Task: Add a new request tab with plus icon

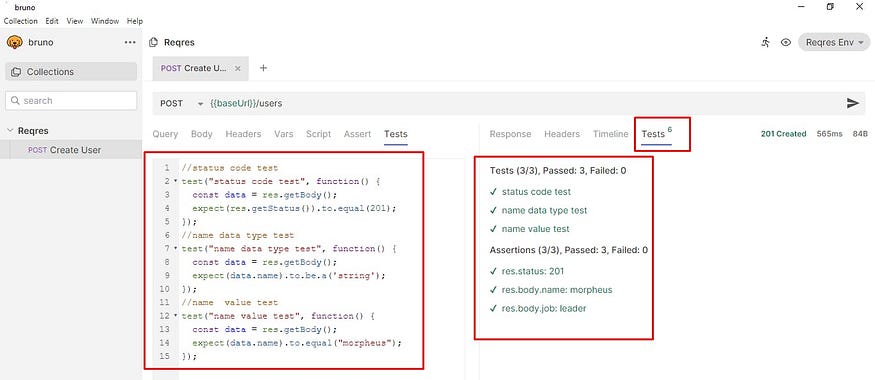Action: click(x=263, y=68)
